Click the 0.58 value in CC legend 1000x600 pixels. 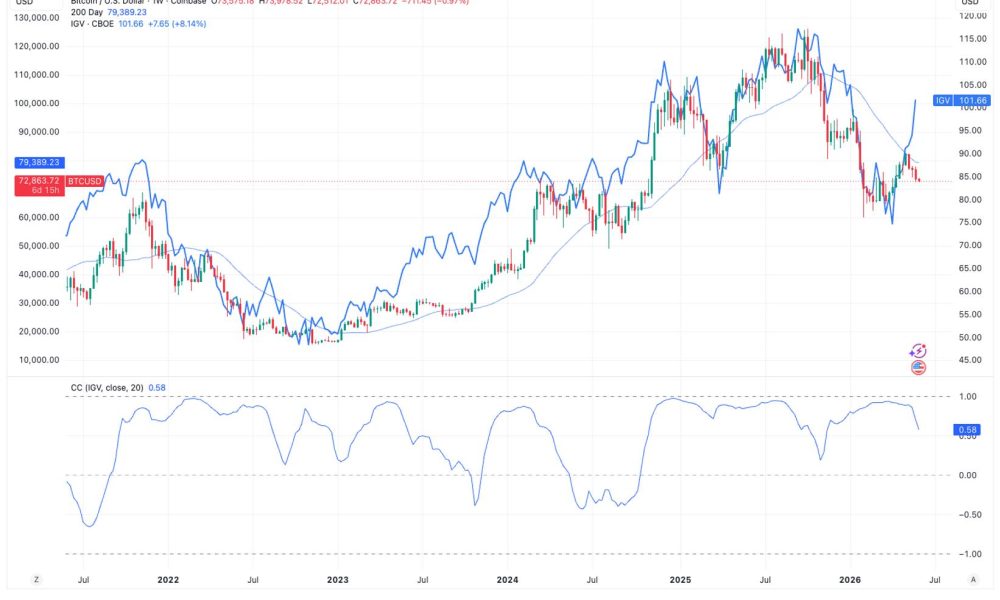157,388
